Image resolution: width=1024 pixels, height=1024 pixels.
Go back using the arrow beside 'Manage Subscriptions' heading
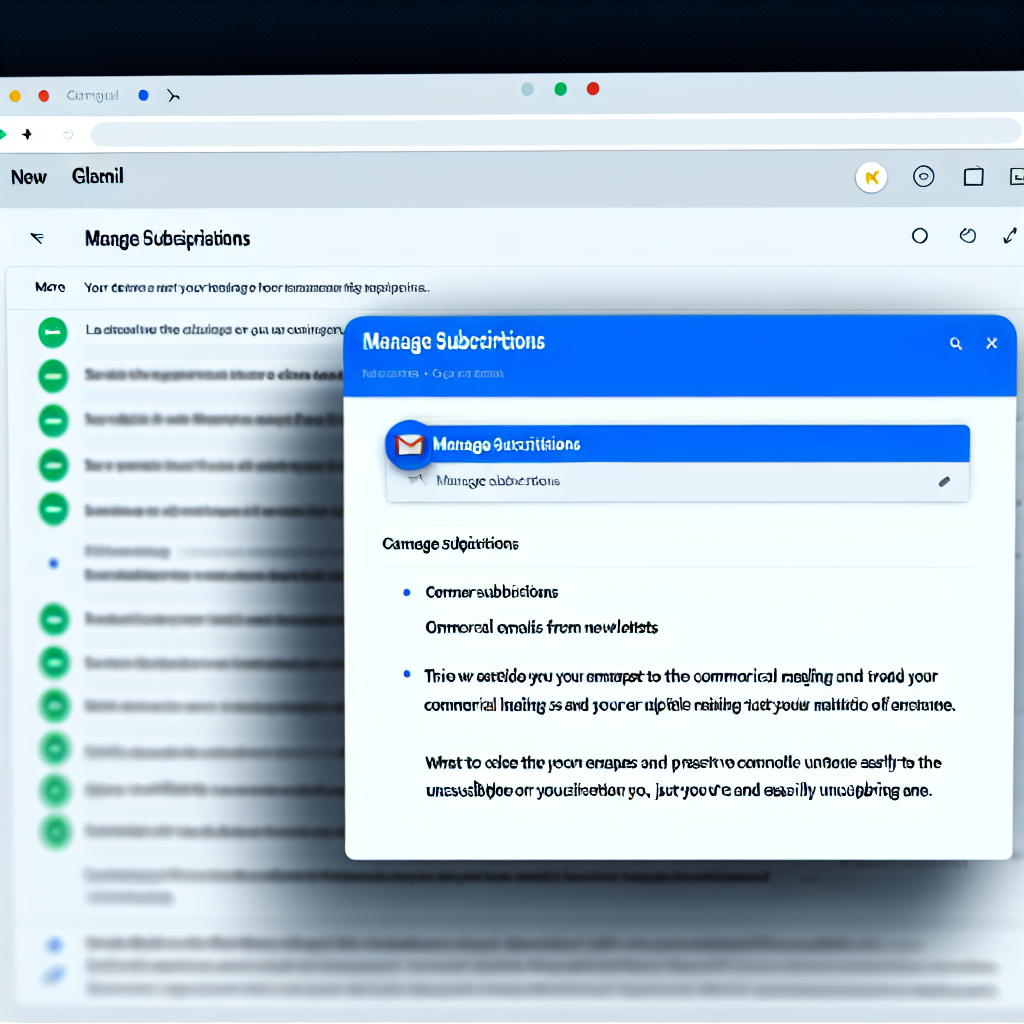[x=37, y=238]
